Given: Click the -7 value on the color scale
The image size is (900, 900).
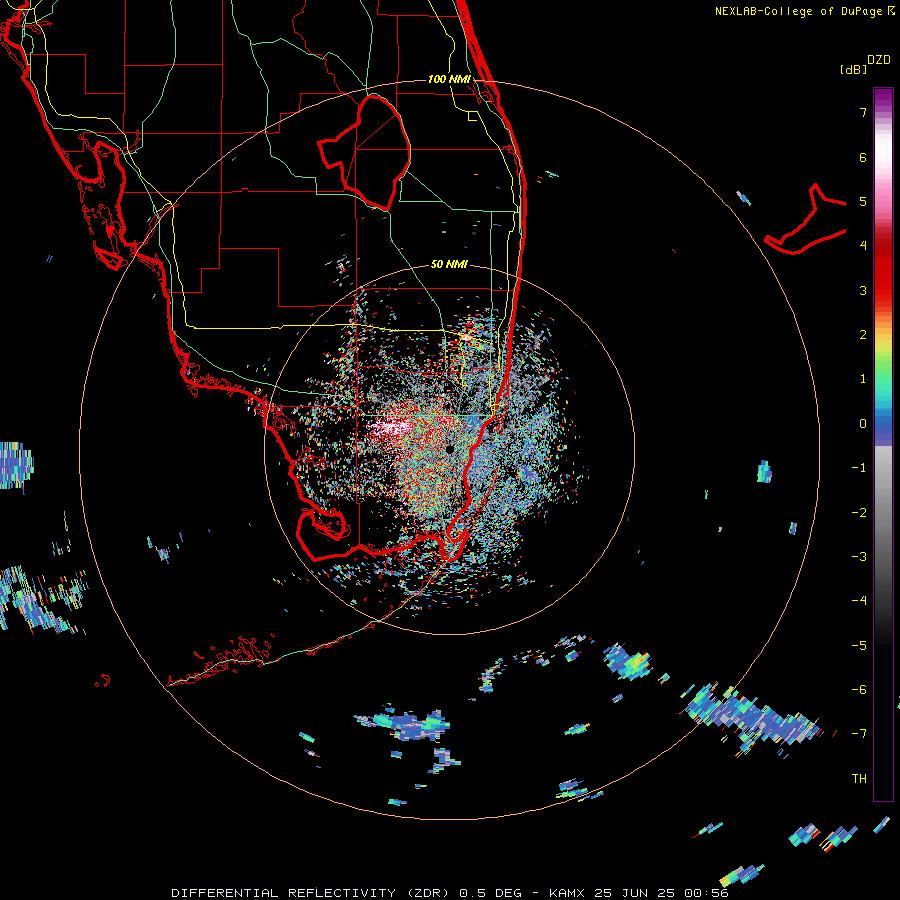Looking at the screenshot, I should (x=859, y=734).
